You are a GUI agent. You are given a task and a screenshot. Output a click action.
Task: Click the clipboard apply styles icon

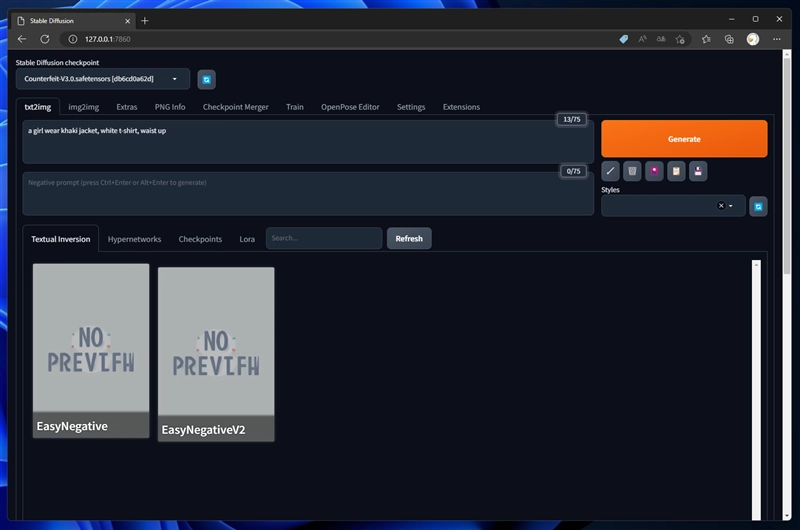pos(676,171)
